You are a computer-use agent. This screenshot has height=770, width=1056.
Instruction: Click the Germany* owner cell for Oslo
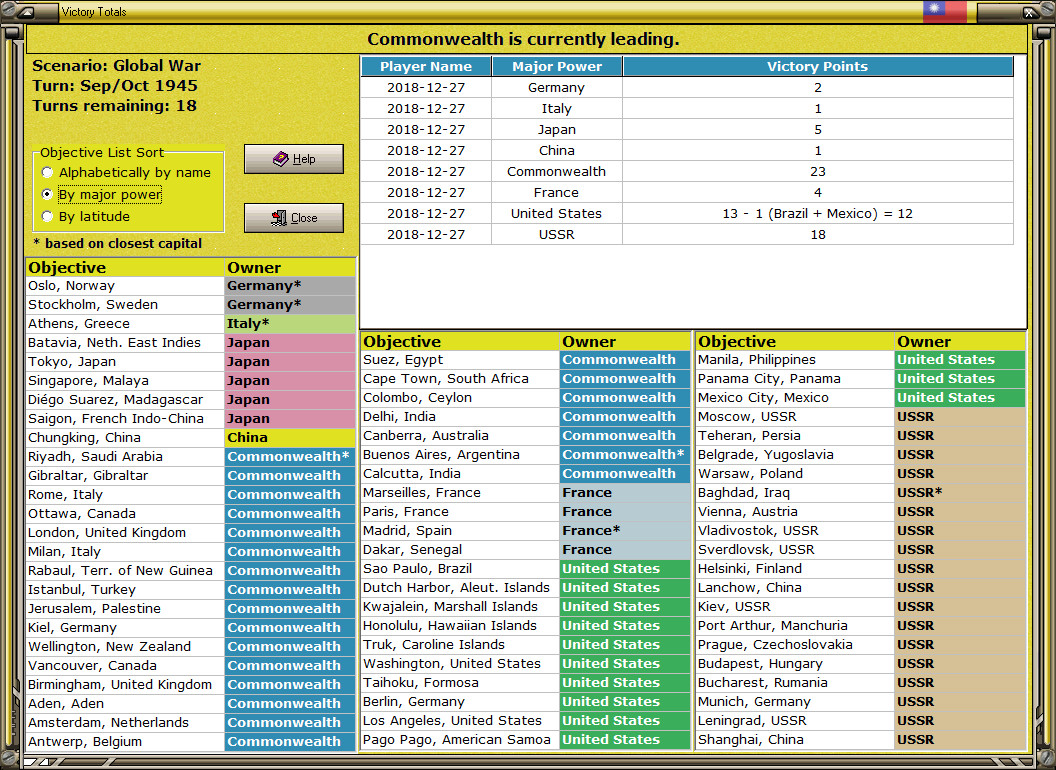click(290, 286)
